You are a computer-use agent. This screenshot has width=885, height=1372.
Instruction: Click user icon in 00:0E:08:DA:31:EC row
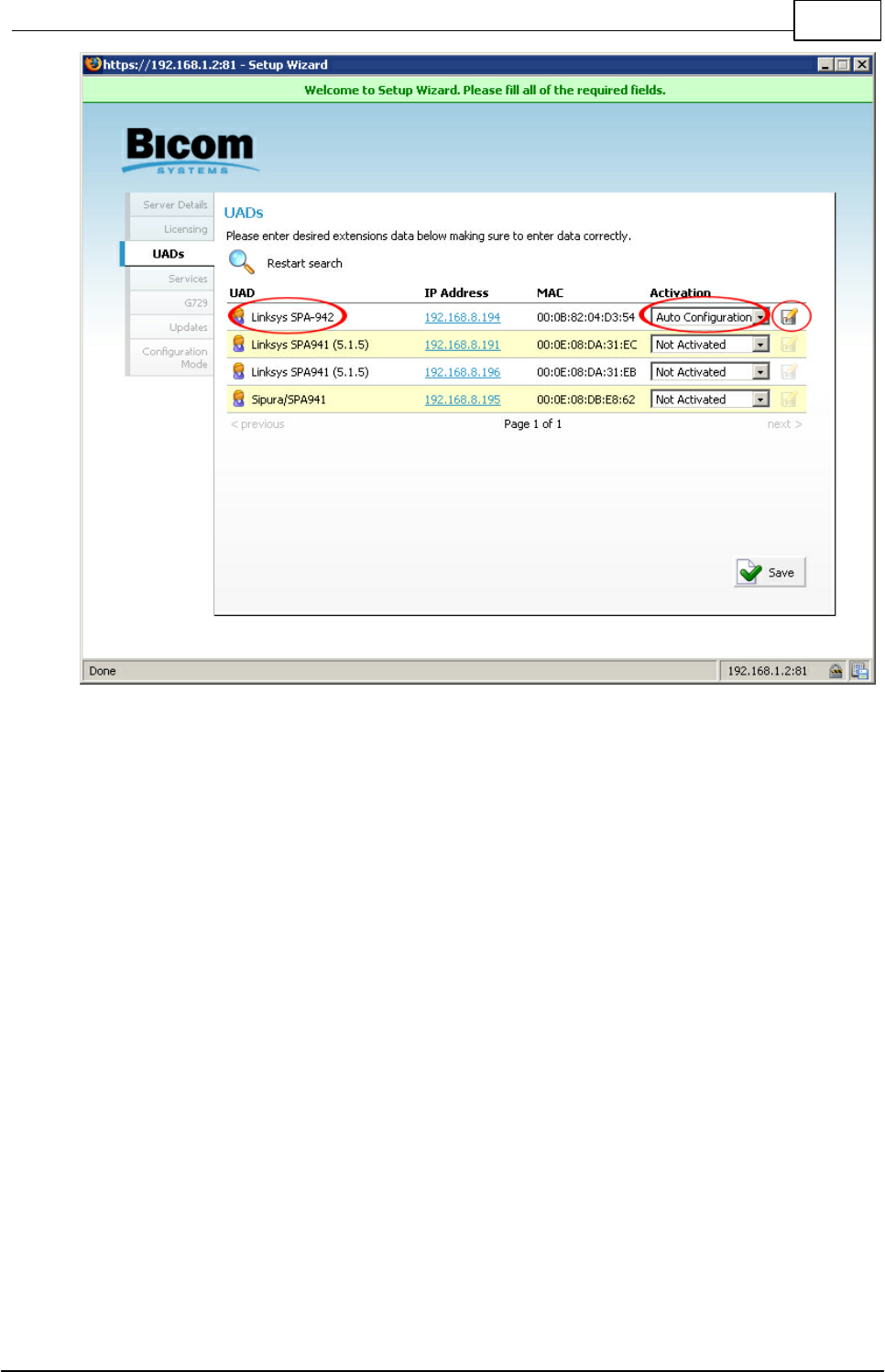(239, 344)
